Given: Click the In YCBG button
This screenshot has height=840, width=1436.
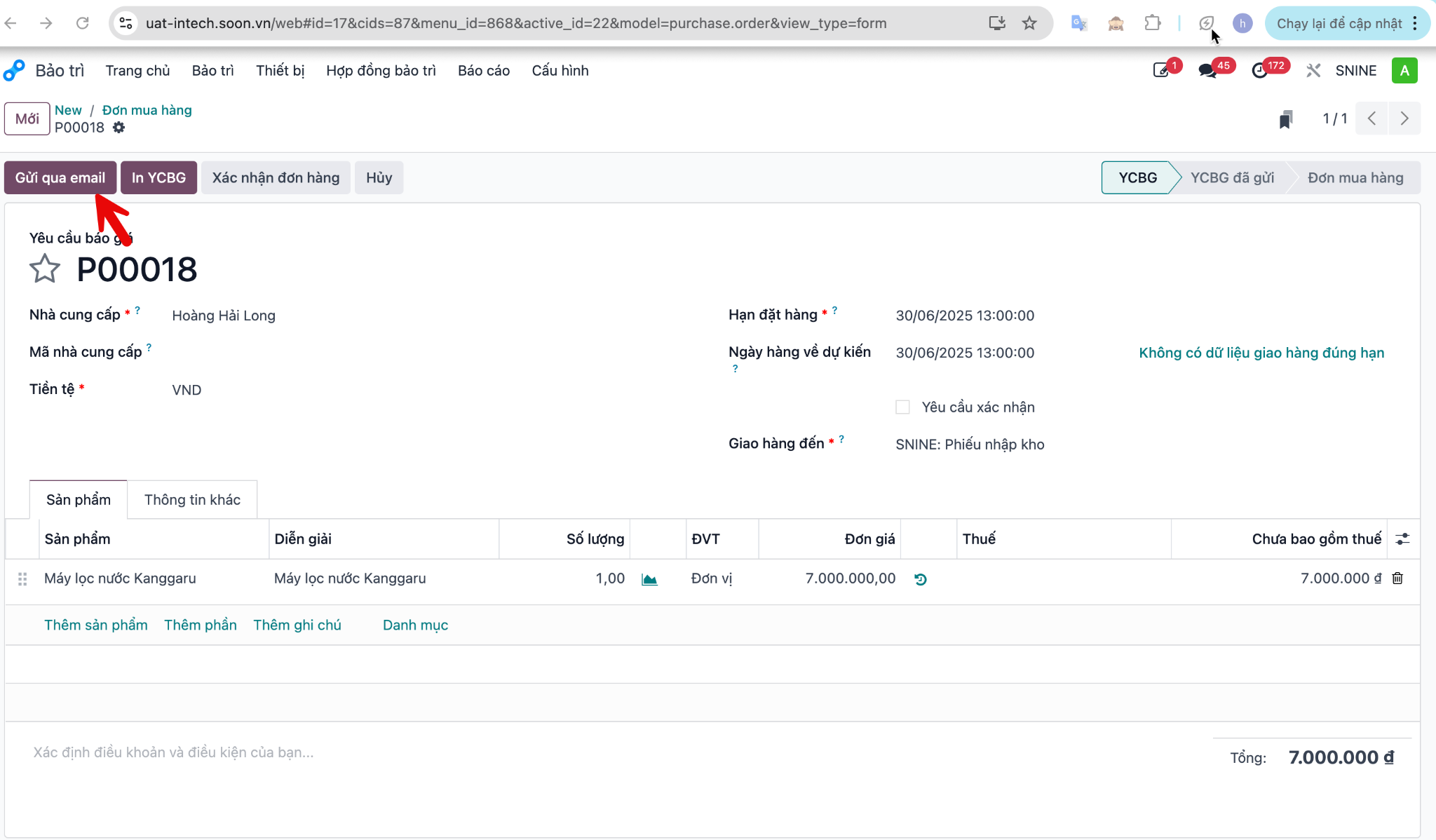Looking at the screenshot, I should click(158, 177).
